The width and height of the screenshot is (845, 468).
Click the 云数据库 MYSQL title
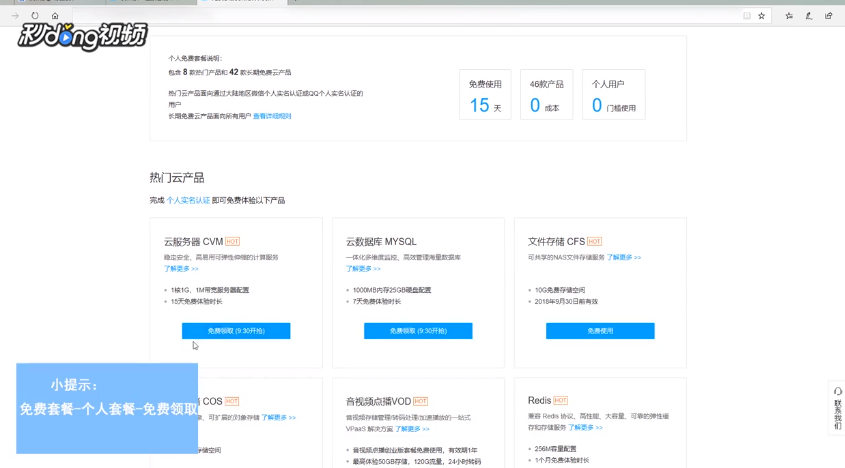pyautogui.click(x=381, y=242)
